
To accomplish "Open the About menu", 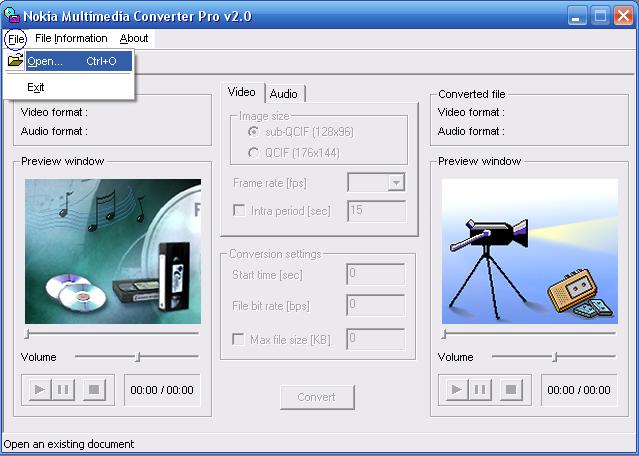I will (134, 38).
